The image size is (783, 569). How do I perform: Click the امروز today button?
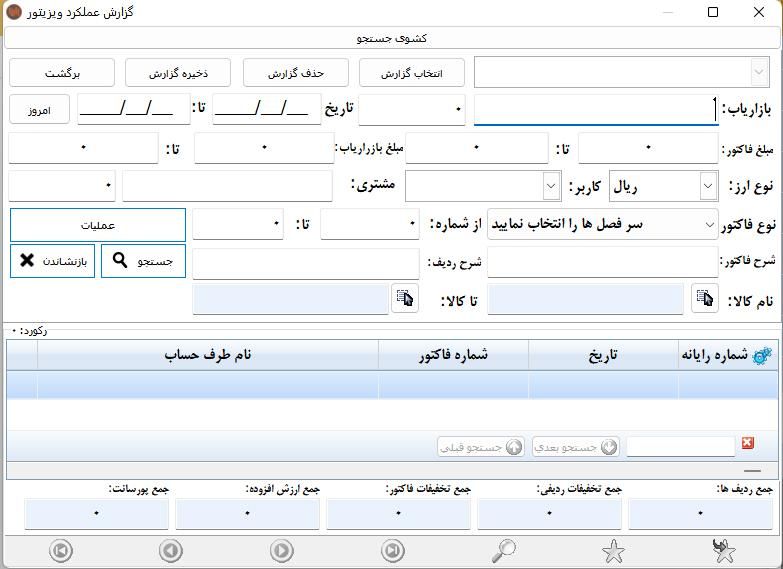[x=40, y=109]
